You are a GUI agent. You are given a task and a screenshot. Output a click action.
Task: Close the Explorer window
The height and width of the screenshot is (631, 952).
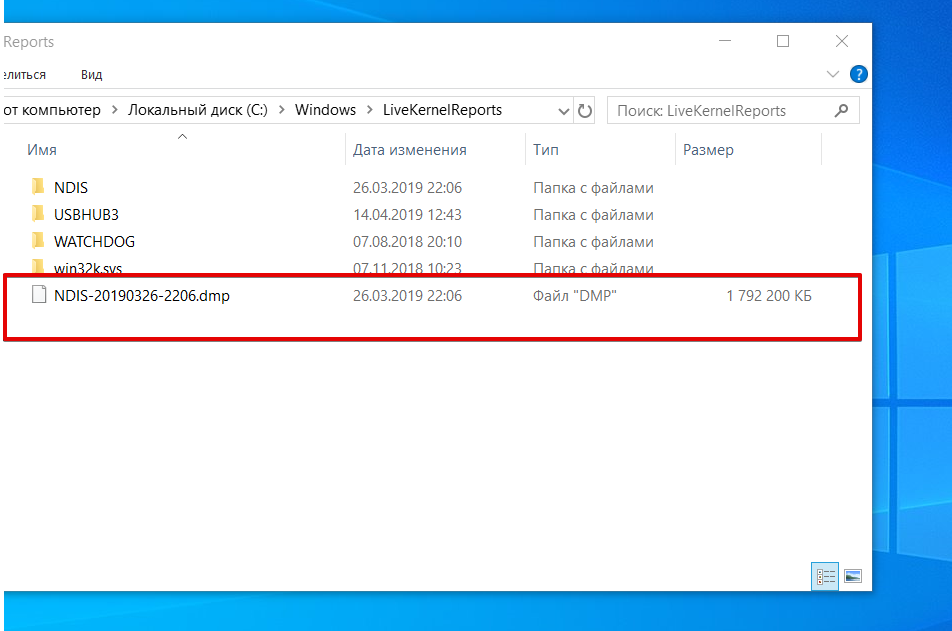pyautogui.click(x=842, y=41)
